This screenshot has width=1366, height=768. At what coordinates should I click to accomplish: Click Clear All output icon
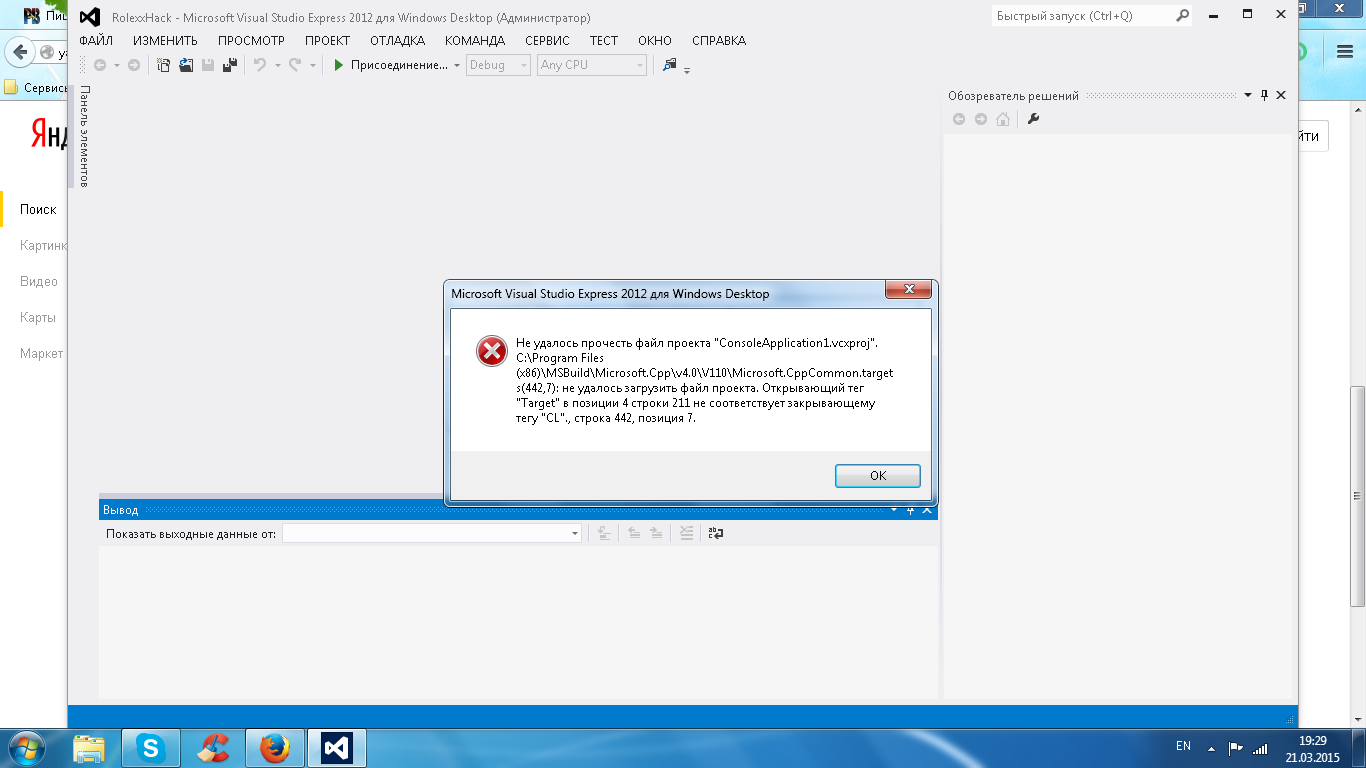pyautogui.click(x=686, y=534)
